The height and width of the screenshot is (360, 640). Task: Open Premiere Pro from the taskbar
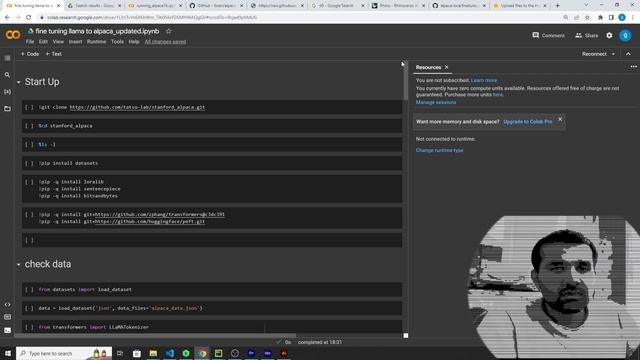point(251,353)
